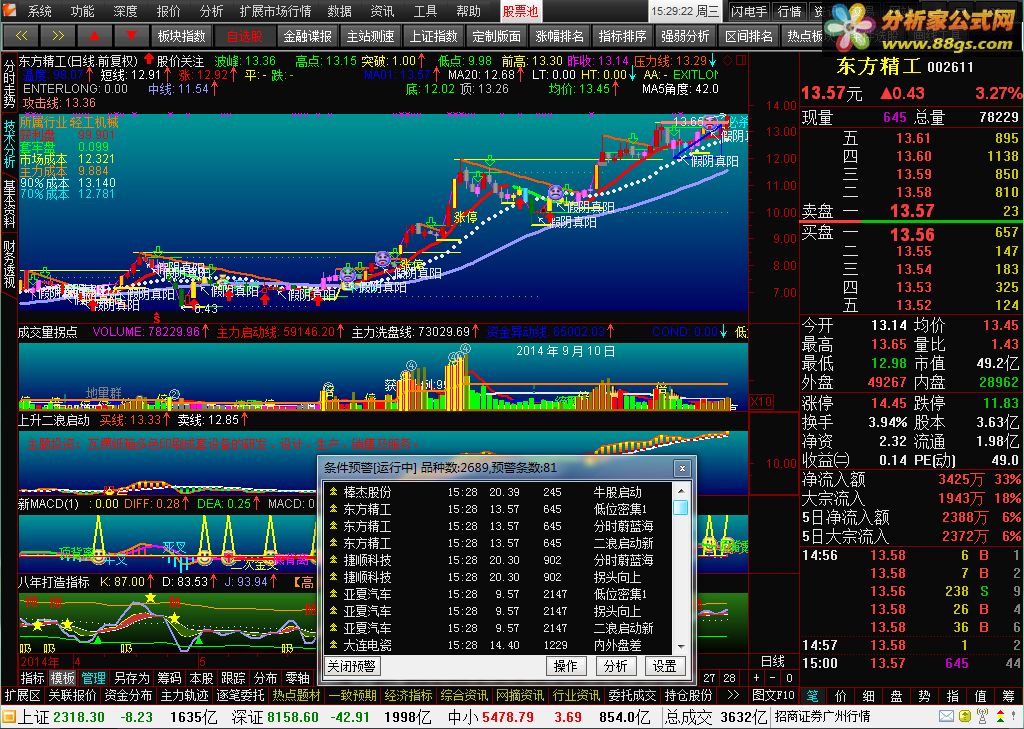Click the red 自选股 toolbar button

tap(244, 36)
